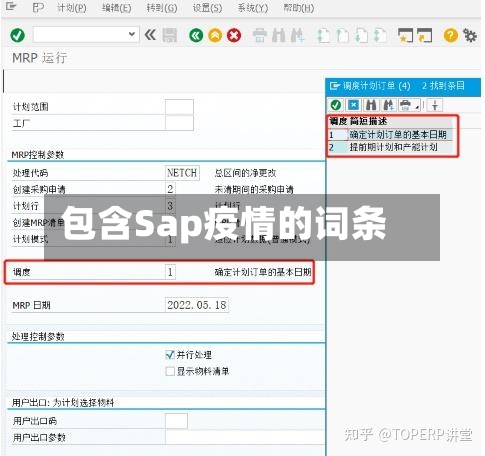Click the popup title icon before 调度计划订单
485x456 pixels.
[334, 86]
